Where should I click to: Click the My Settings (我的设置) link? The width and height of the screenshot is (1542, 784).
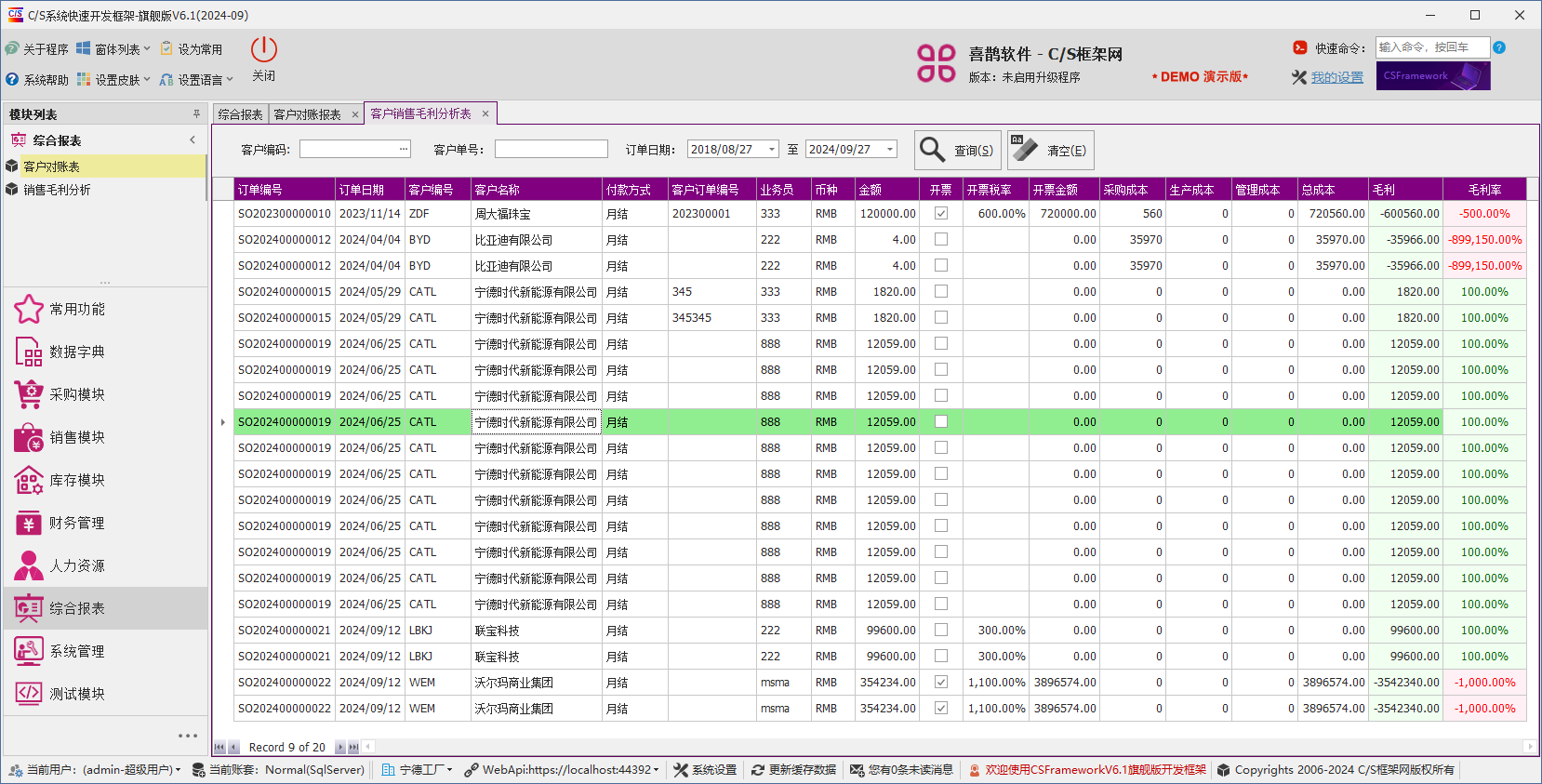tap(1336, 77)
